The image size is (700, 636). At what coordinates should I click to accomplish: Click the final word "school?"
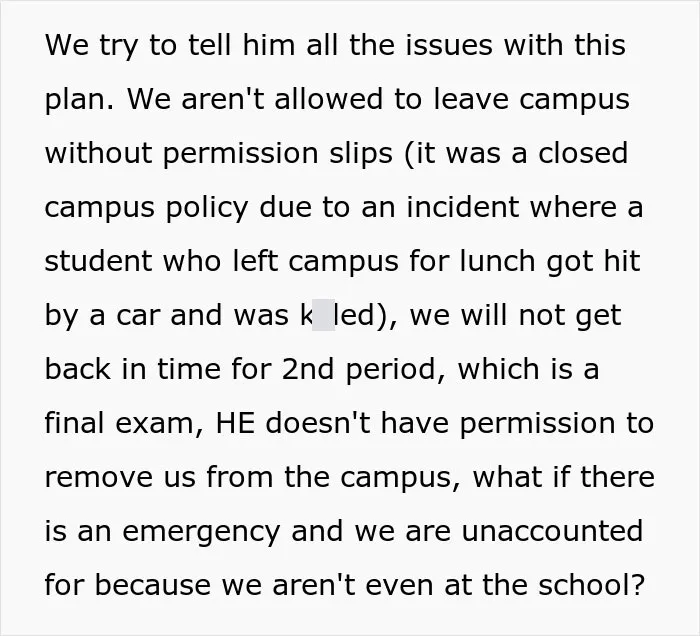coord(592,585)
